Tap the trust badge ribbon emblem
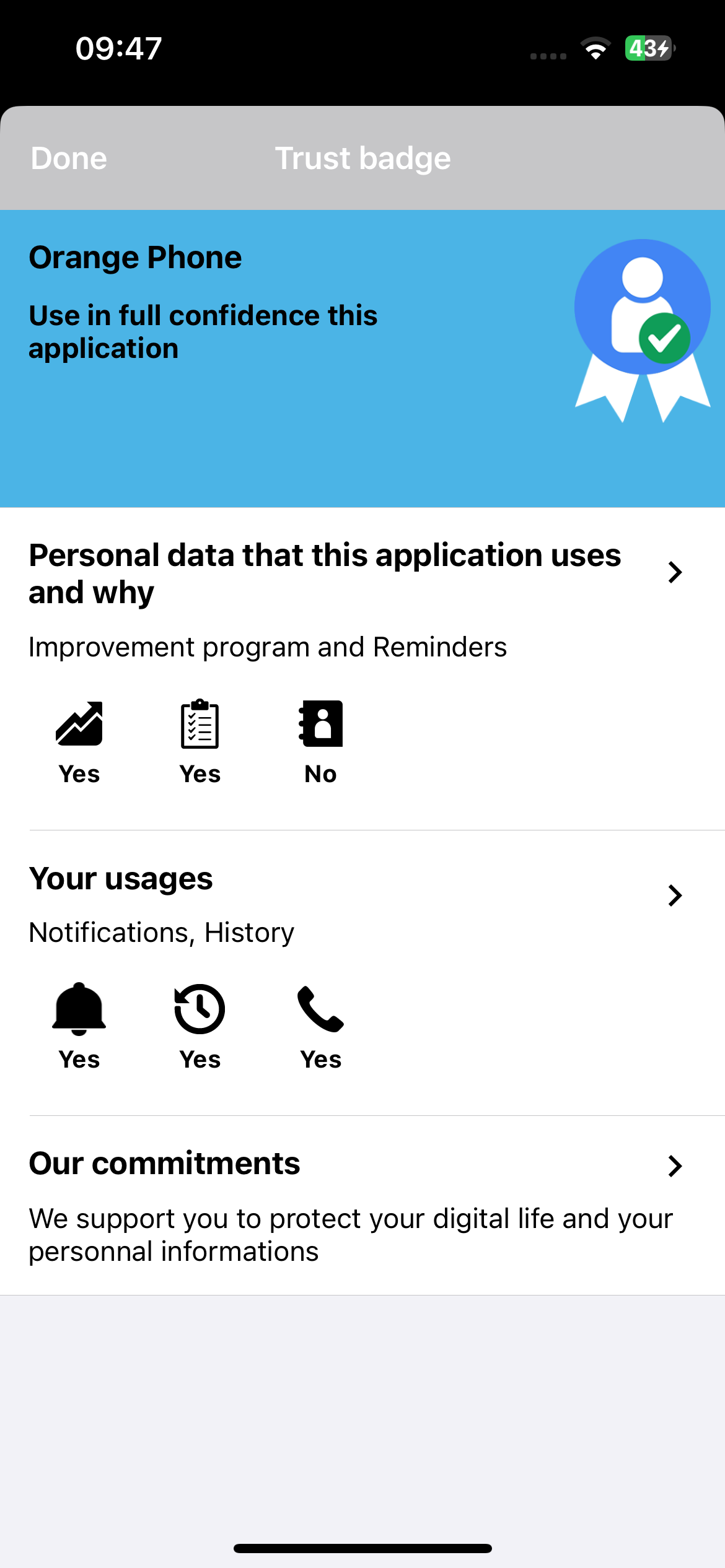This screenshot has width=725, height=1568. (643, 331)
